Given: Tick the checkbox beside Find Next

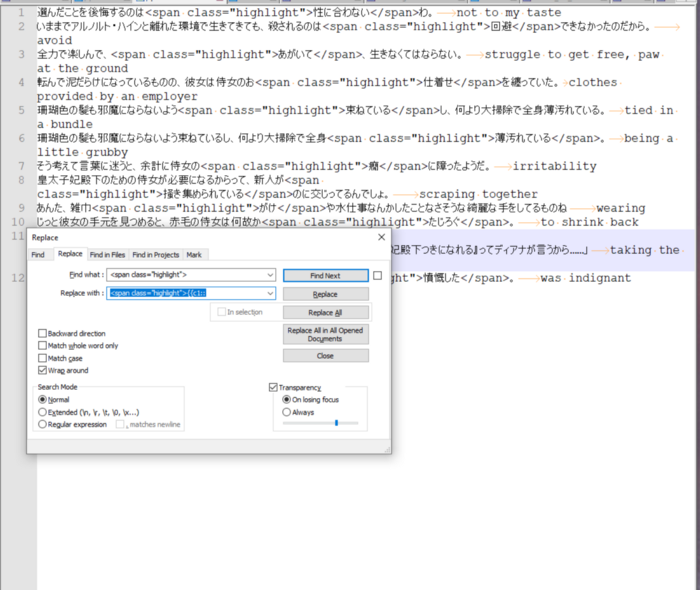Looking at the screenshot, I should 378,275.
